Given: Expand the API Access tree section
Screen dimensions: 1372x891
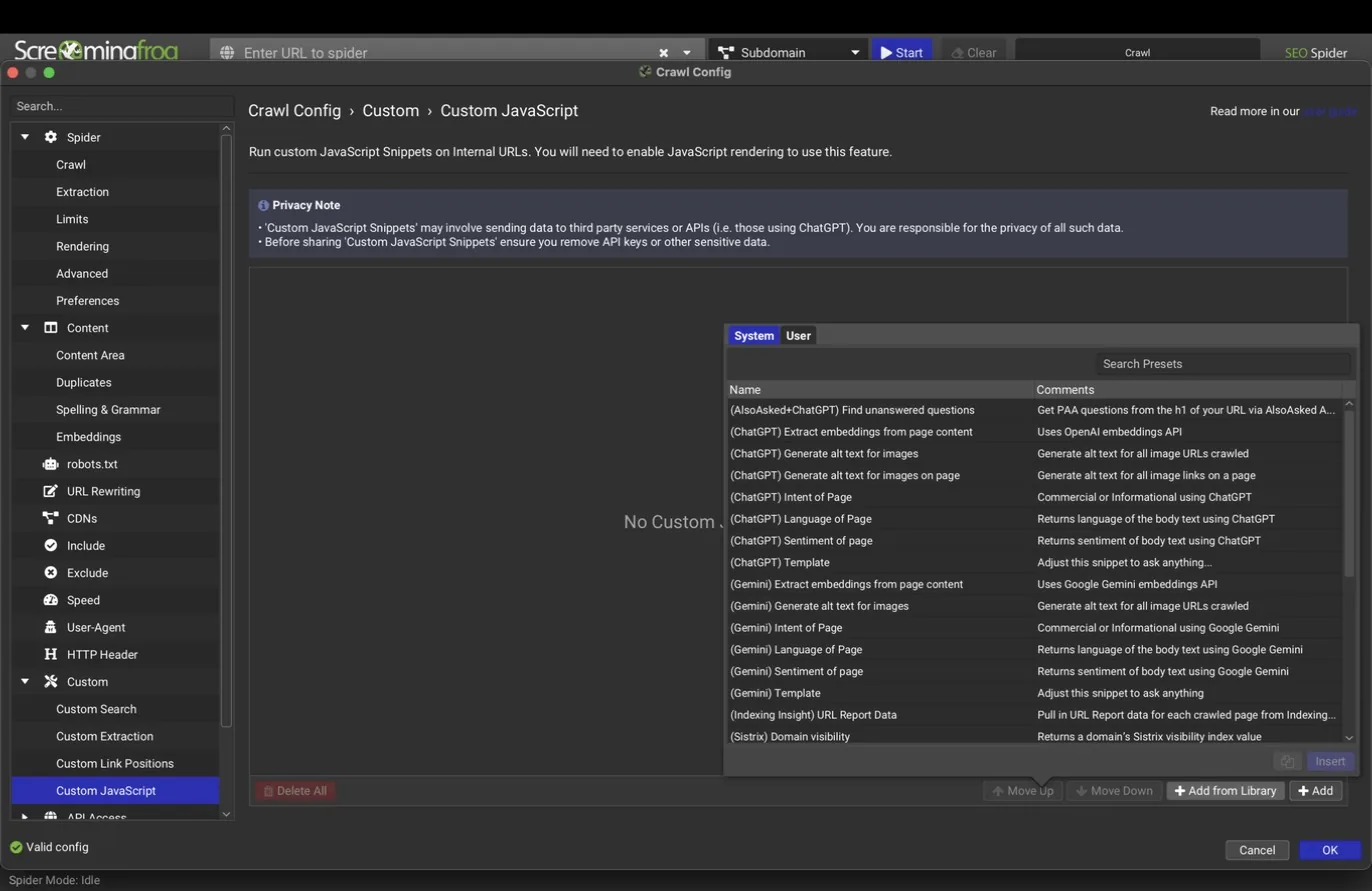Looking at the screenshot, I should coord(25,817).
